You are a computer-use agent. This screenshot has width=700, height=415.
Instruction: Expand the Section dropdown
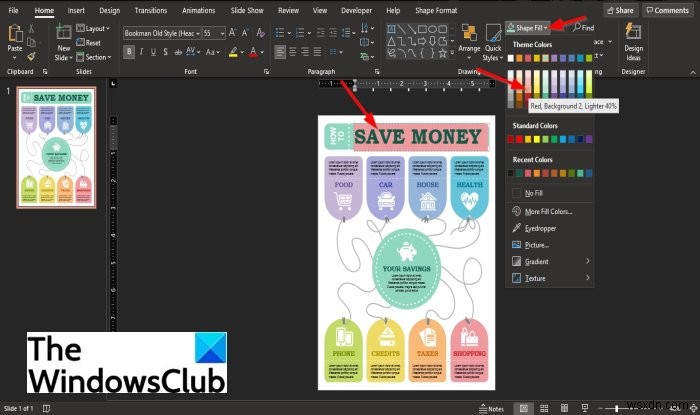coord(94,57)
